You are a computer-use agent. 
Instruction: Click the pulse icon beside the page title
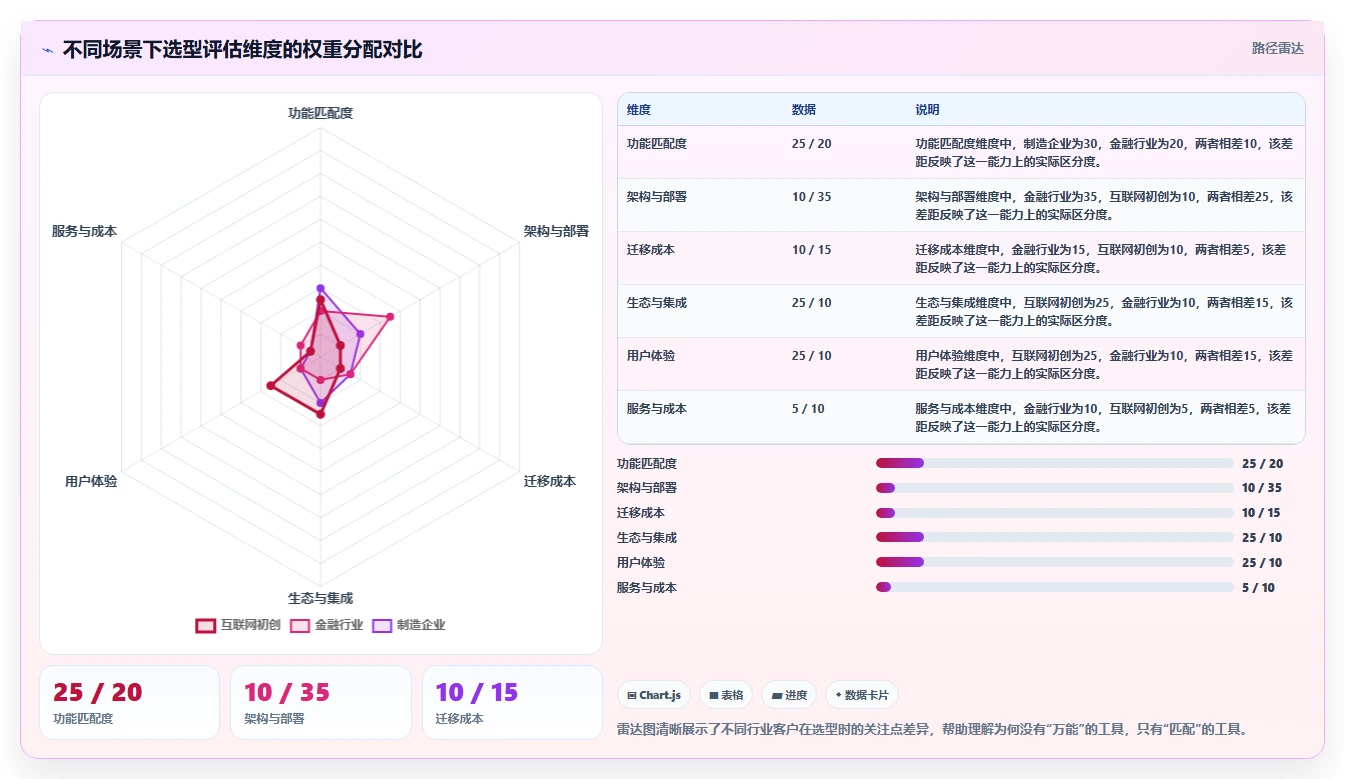[x=48, y=49]
